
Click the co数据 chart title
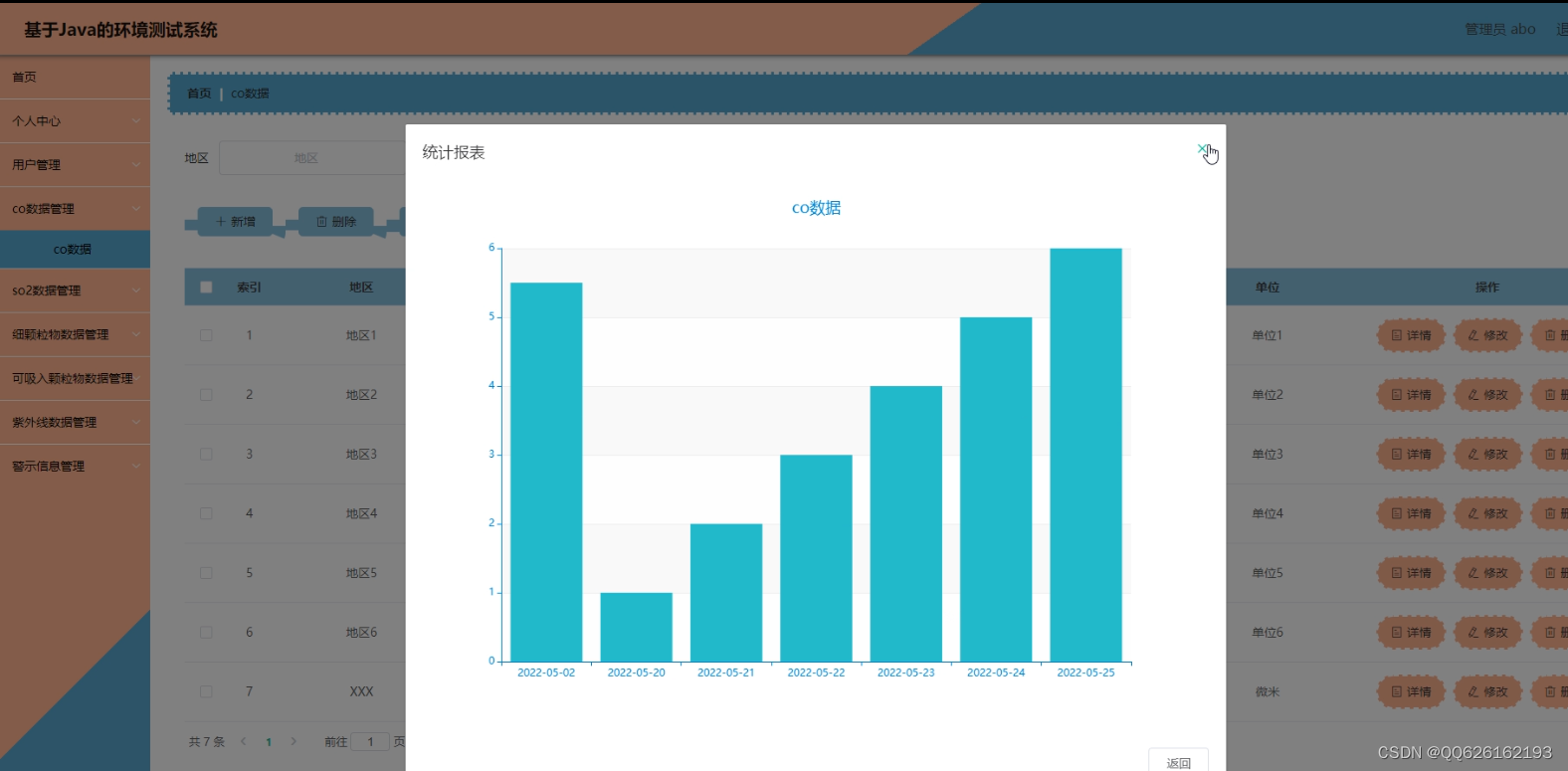point(816,208)
